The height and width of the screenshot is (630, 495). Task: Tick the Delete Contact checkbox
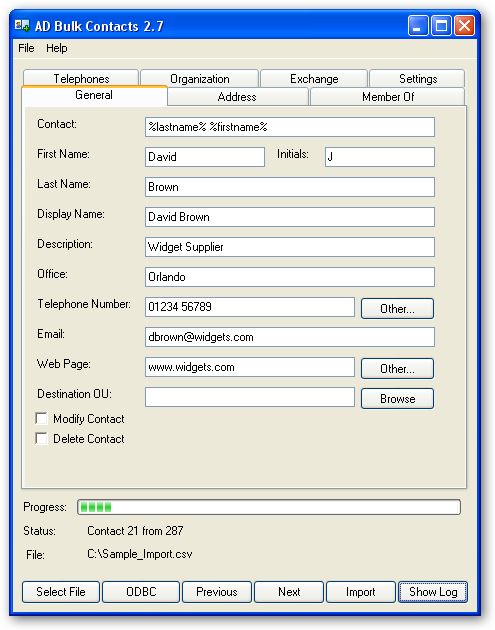pos(41,438)
